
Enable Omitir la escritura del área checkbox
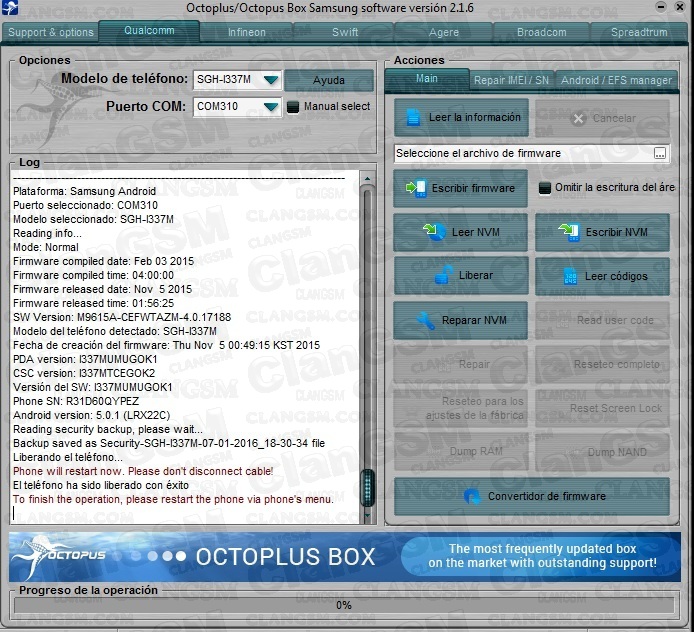pos(544,188)
